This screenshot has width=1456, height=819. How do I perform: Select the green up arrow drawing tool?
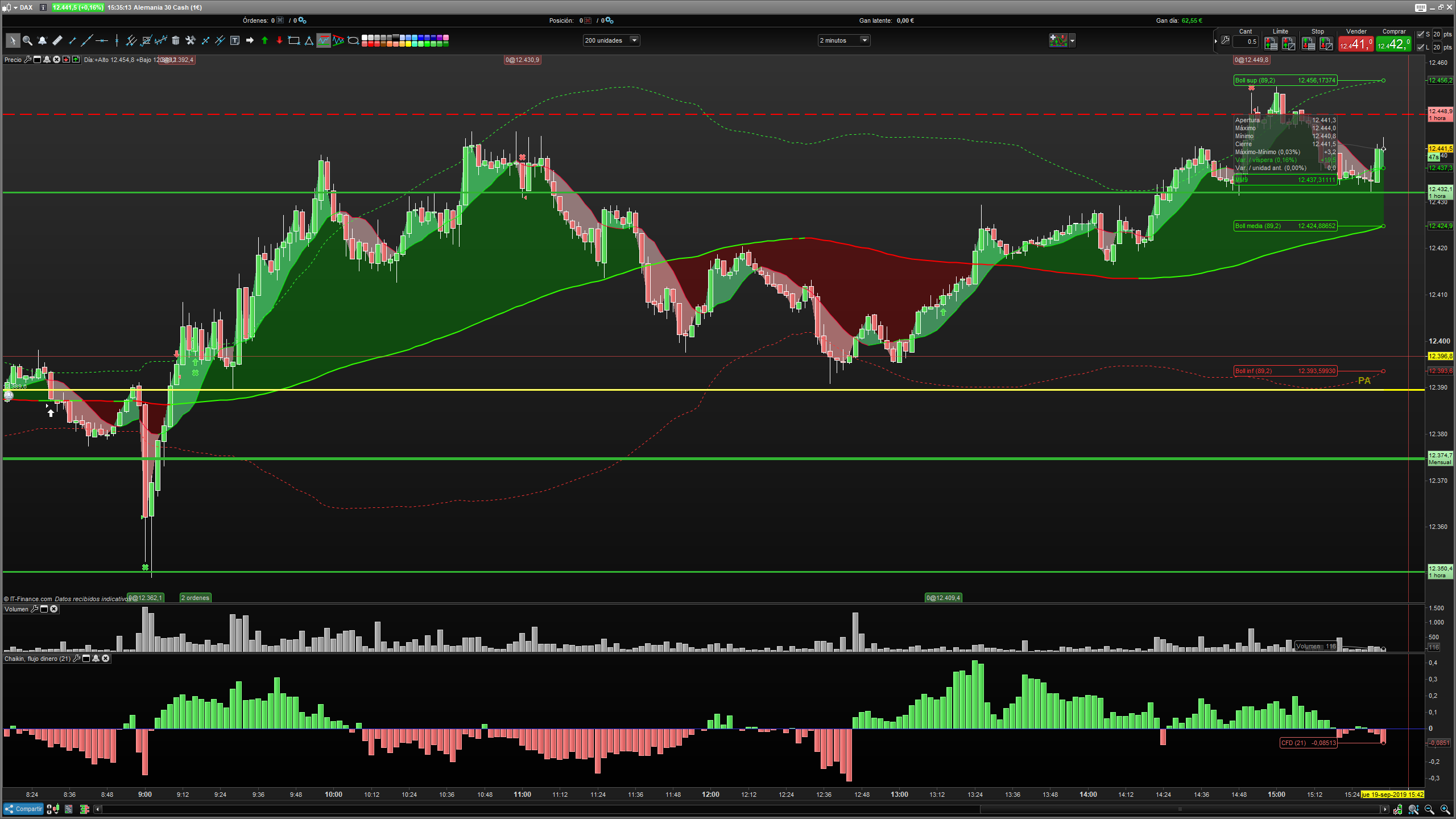[264, 40]
